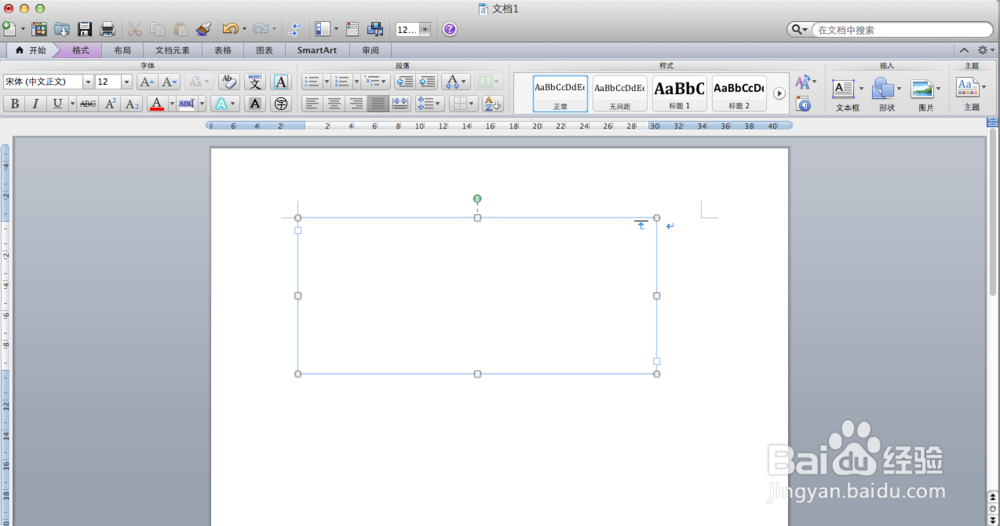Open SmartArt tab
Screen dimensions: 1000x526
(x=317, y=50)
